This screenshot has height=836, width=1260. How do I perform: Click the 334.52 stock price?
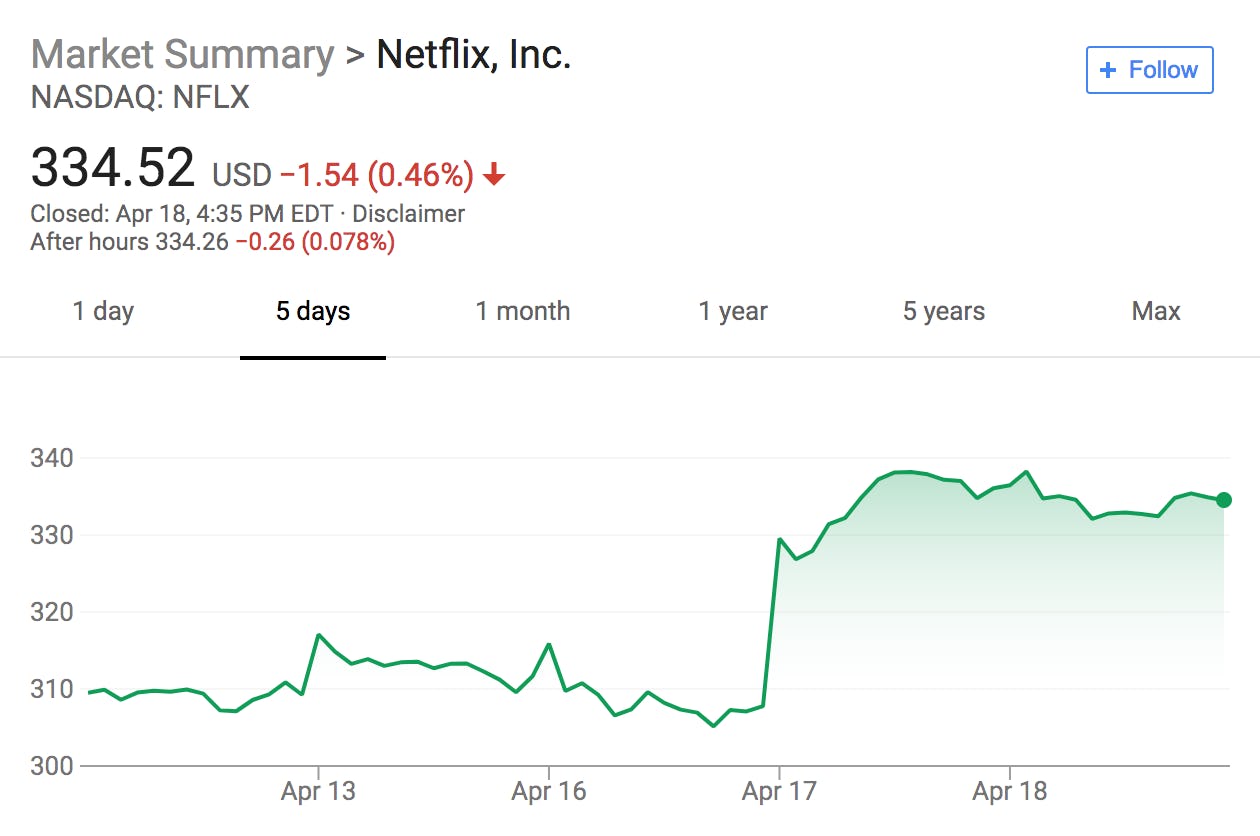tap(113, 167)
